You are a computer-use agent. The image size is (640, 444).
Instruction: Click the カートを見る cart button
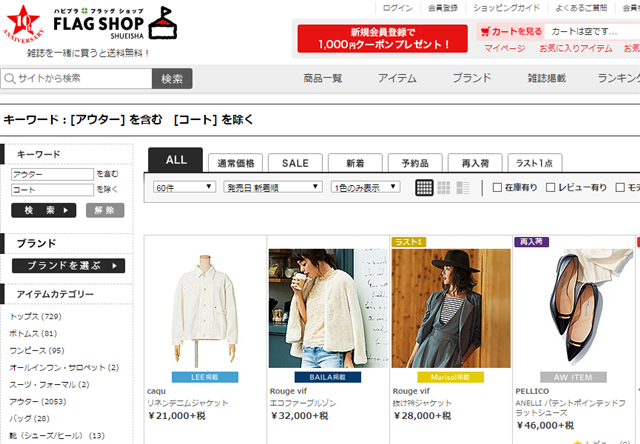pos(511,31)
